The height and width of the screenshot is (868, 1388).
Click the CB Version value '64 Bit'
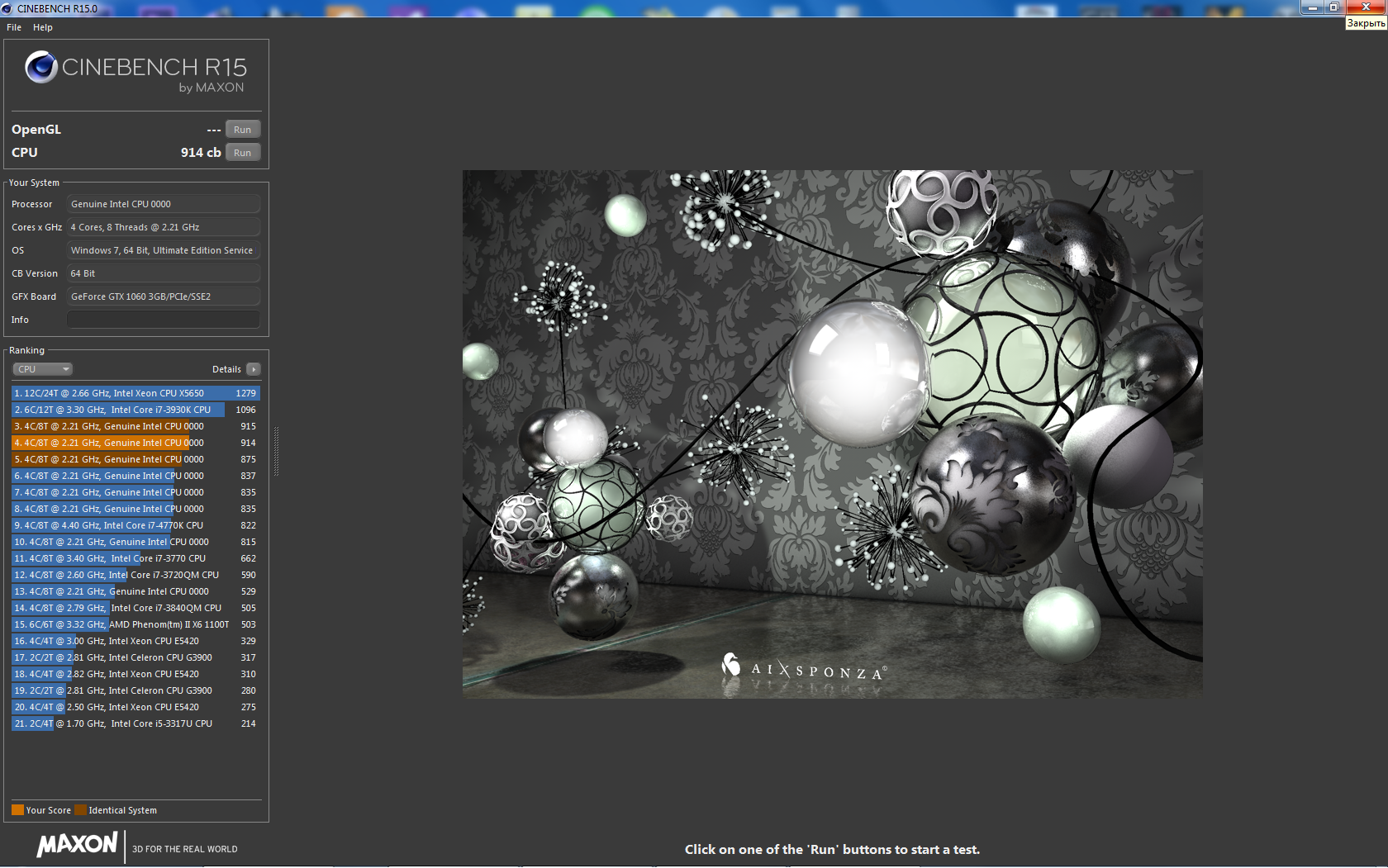point(164,273)
